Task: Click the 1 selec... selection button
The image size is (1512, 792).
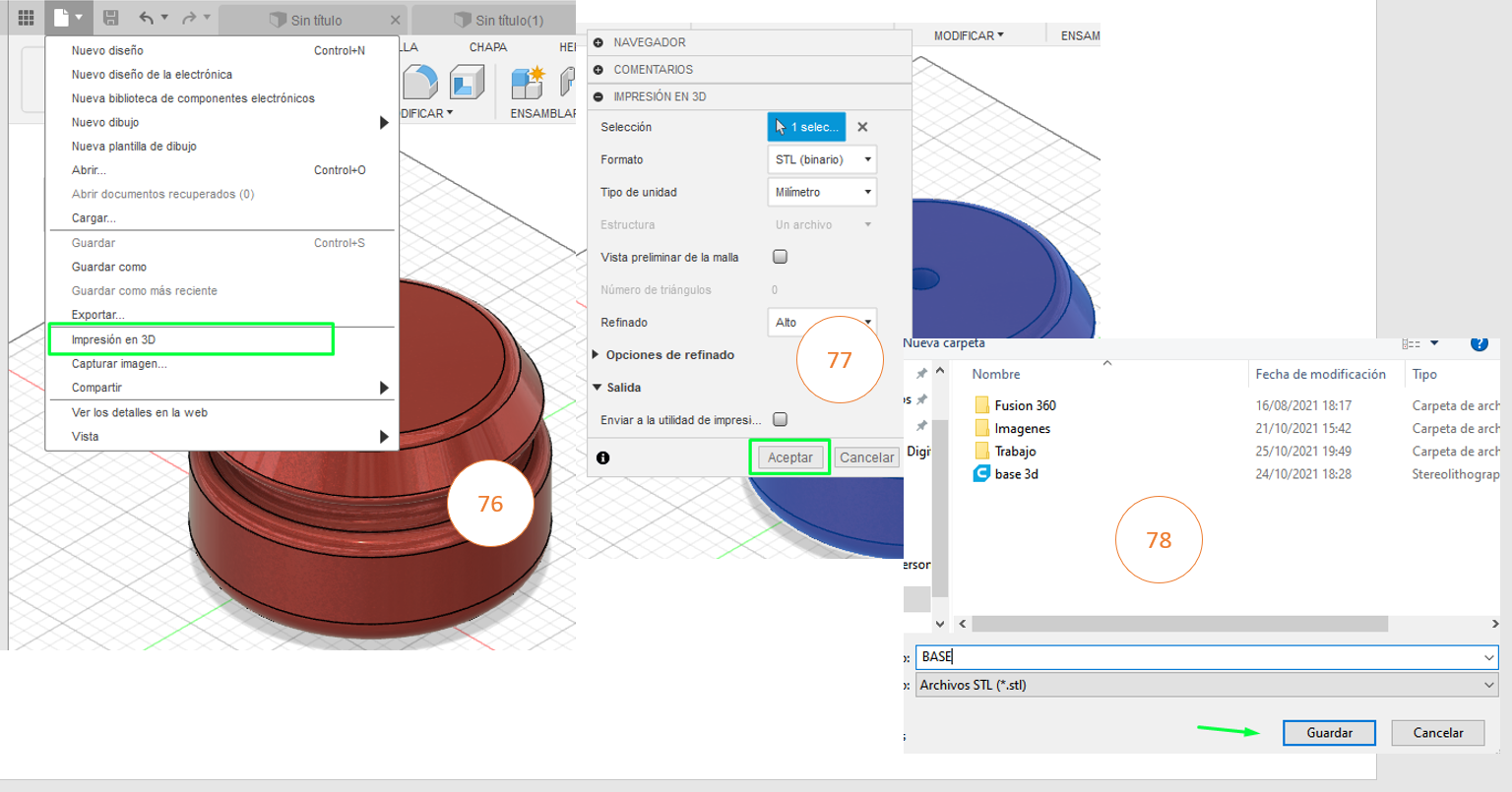Action: [x=806, y=127]
